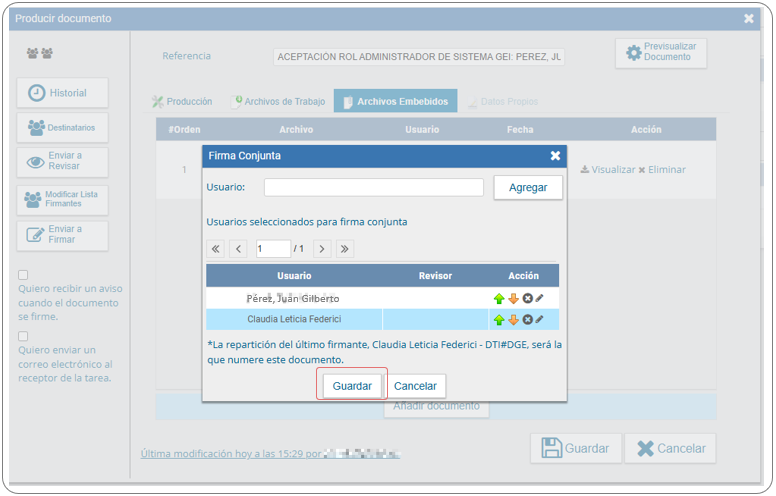Click Agregar to add the user

coord(528,188)
